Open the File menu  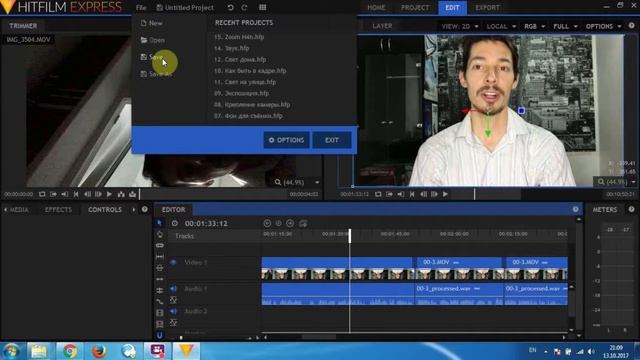point(141,8)
